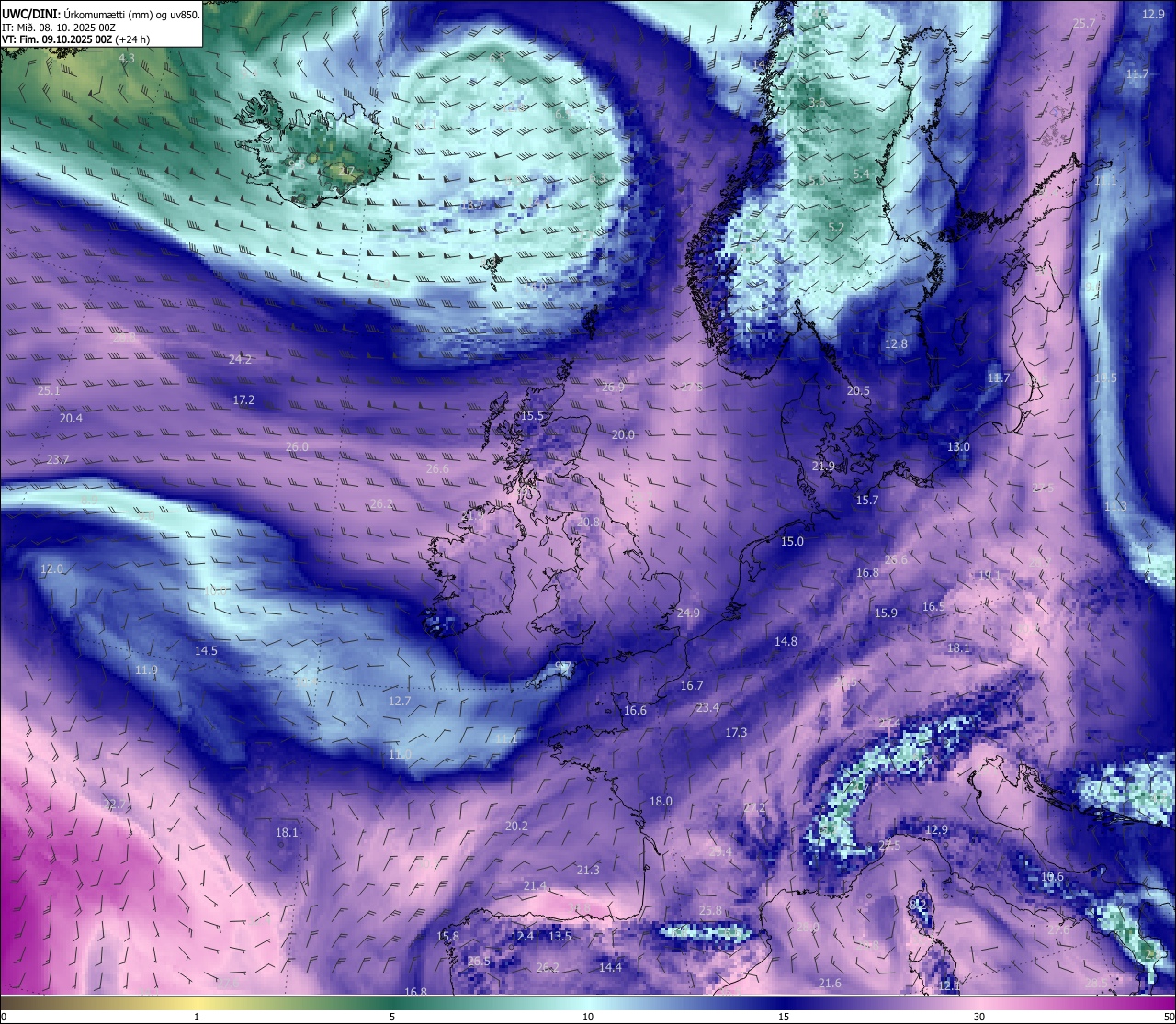Click the 3.6 value over Scandinavia
Viewport: 1176px width, 1024px height.
point(816,103)
